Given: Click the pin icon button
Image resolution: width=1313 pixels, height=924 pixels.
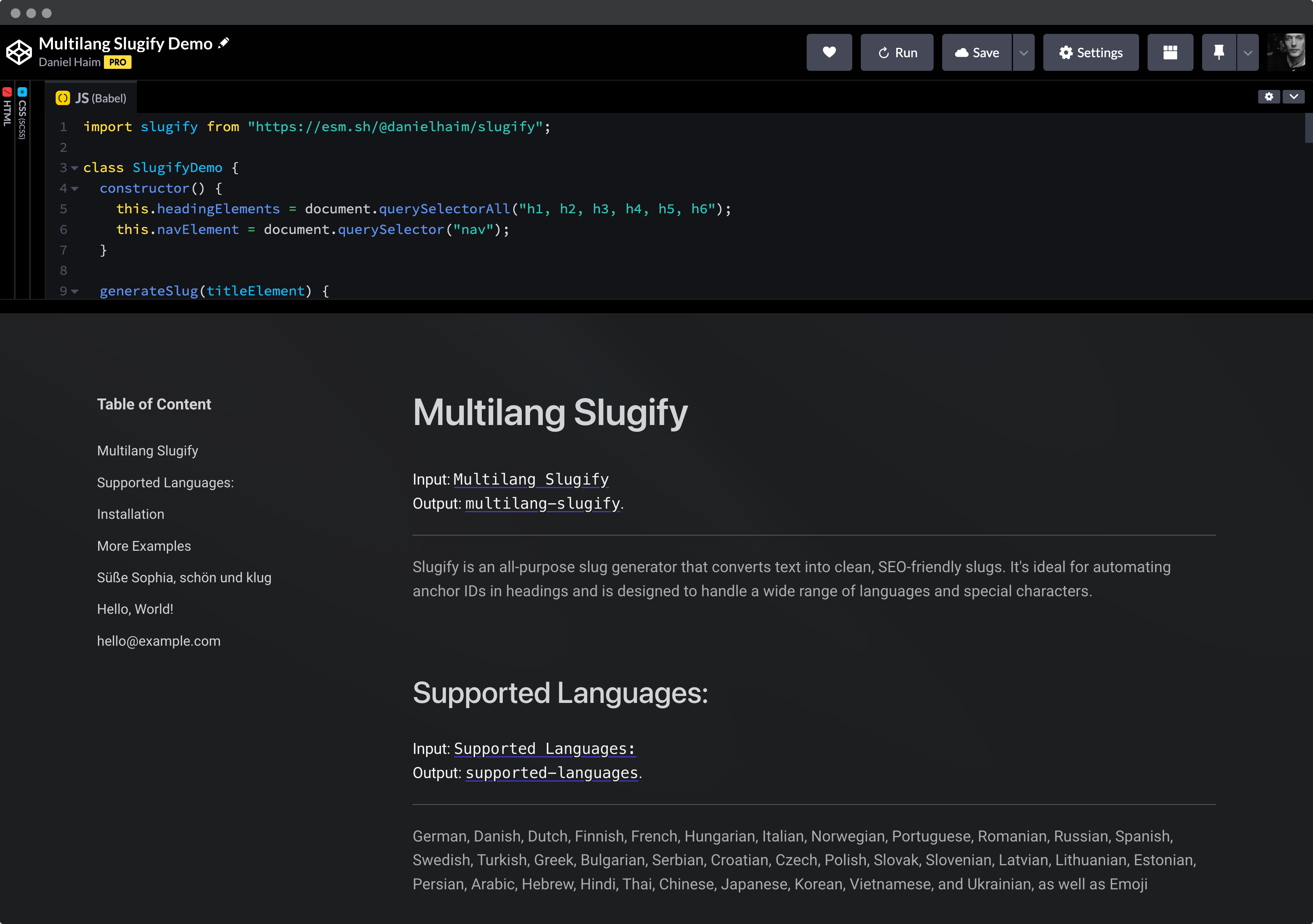Looking at the screenshot, I should 1219,52.
